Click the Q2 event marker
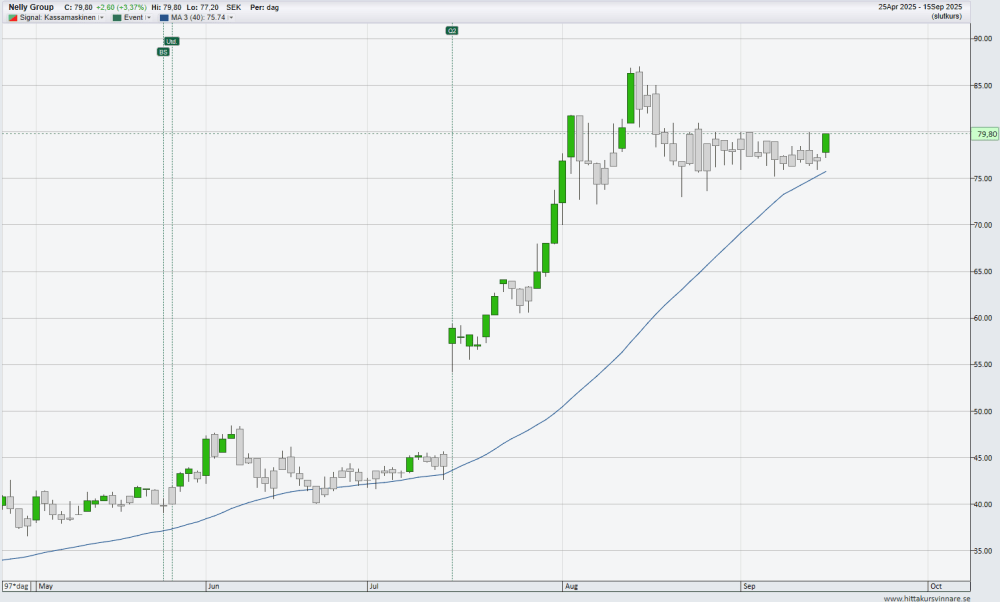1000x602 pixels. click(x=452, y=31)
